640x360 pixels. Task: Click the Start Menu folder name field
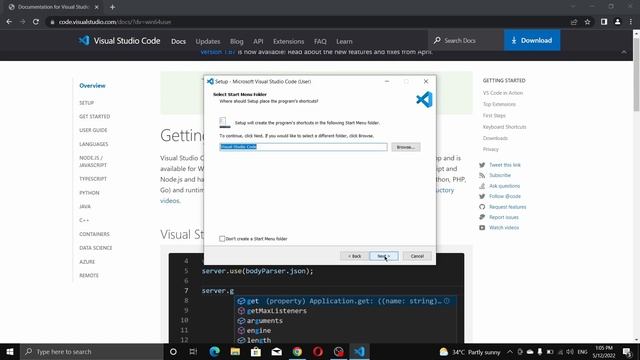pos(303,147)
